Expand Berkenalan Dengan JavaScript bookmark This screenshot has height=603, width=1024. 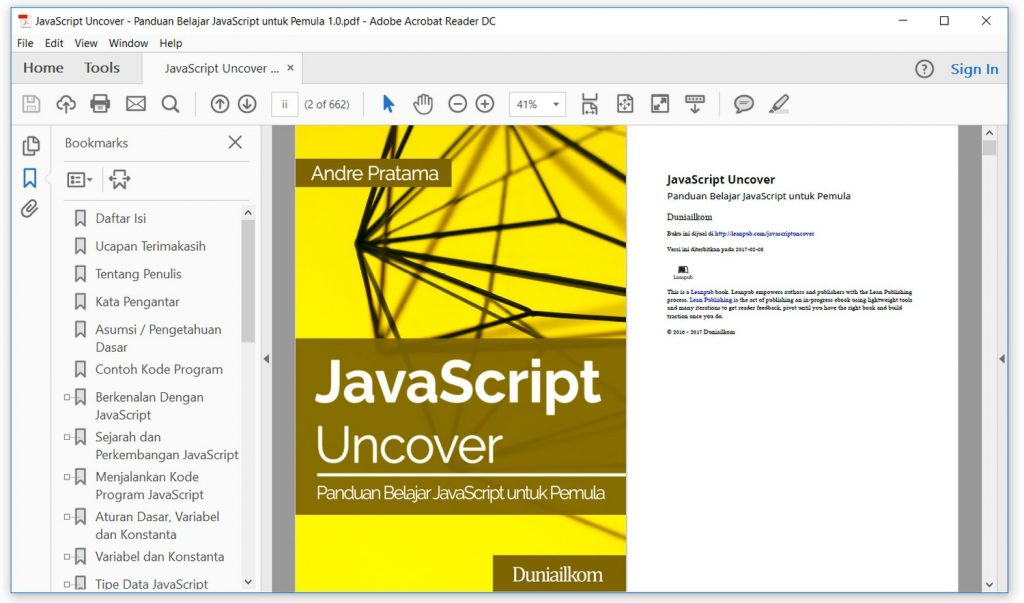[x=67, y=397]
